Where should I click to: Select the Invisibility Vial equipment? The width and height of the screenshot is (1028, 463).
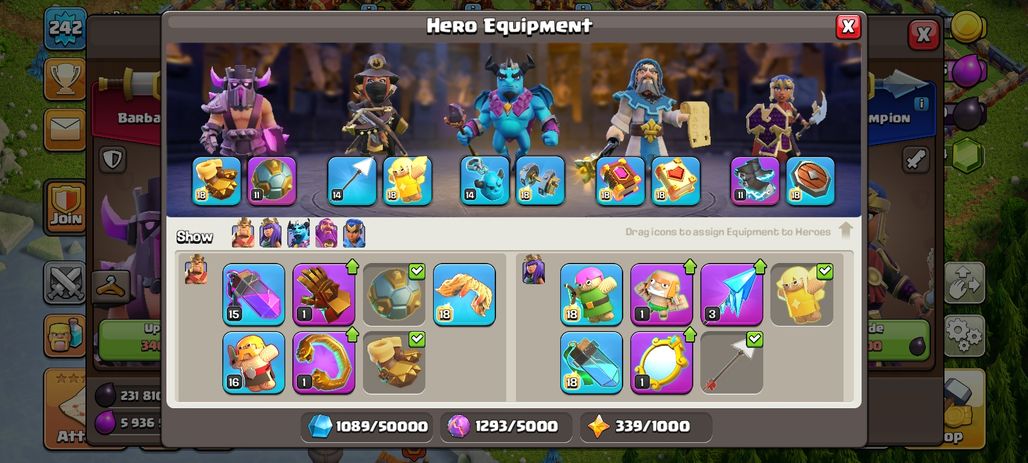click(591, 362)
